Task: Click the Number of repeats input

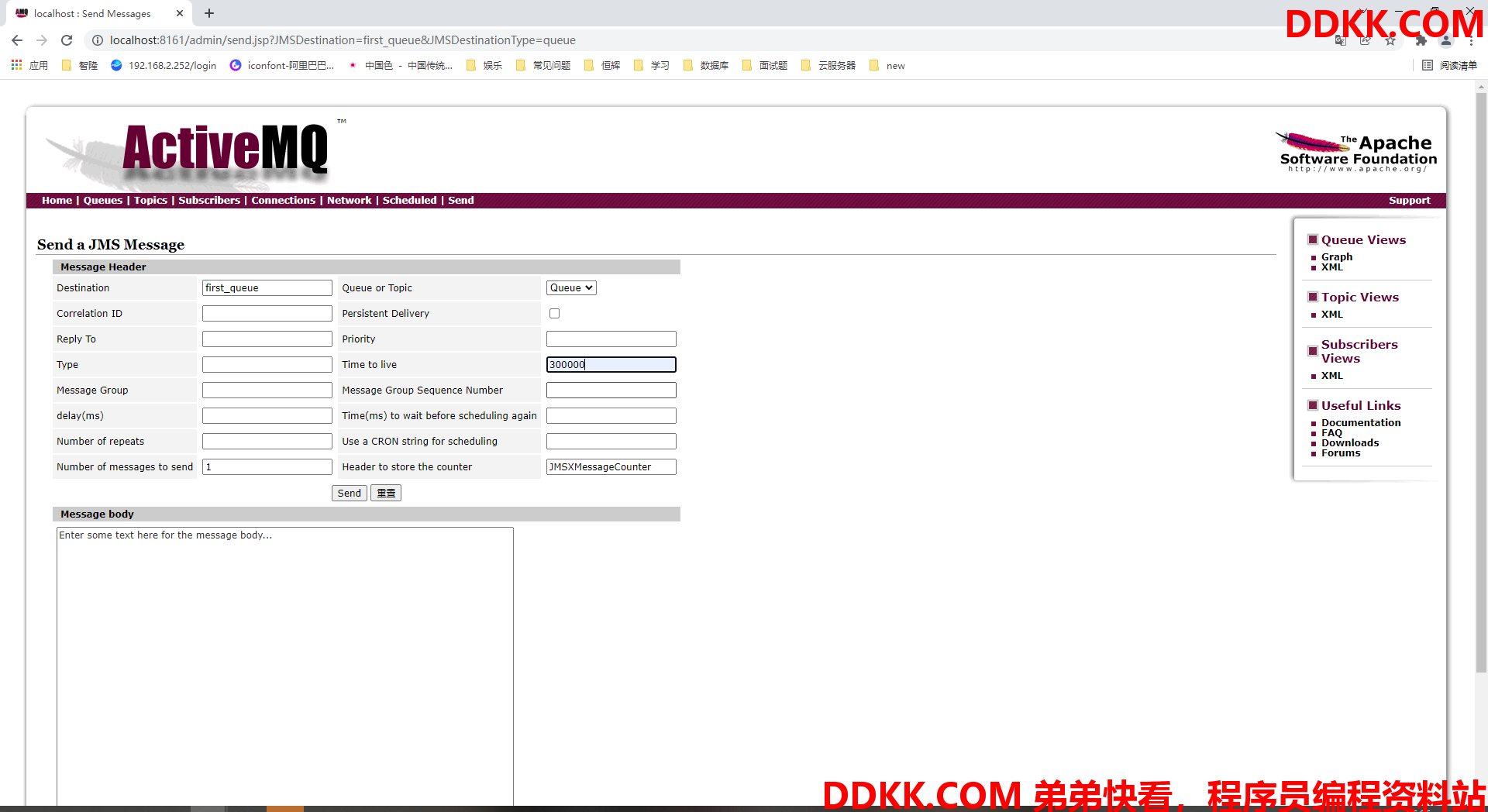Action: pos(267,441)
